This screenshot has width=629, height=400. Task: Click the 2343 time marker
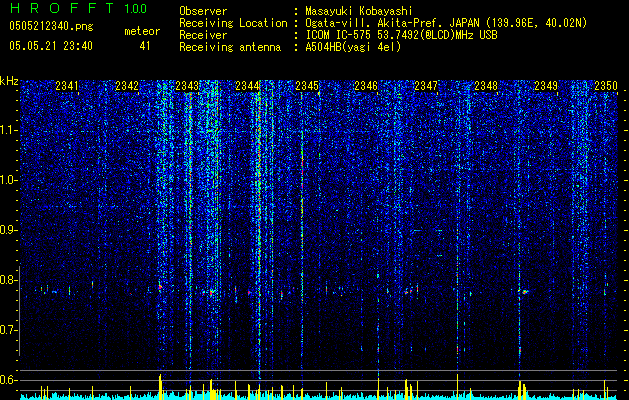(187, 85)
